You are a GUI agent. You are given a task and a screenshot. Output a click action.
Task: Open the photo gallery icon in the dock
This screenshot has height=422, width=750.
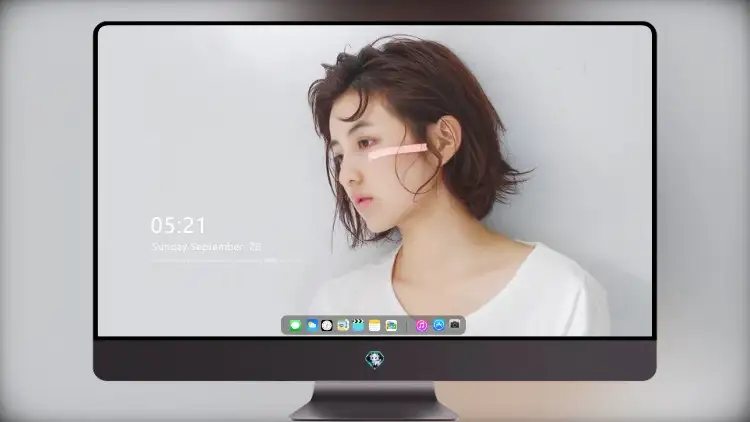tap(391, 325)
